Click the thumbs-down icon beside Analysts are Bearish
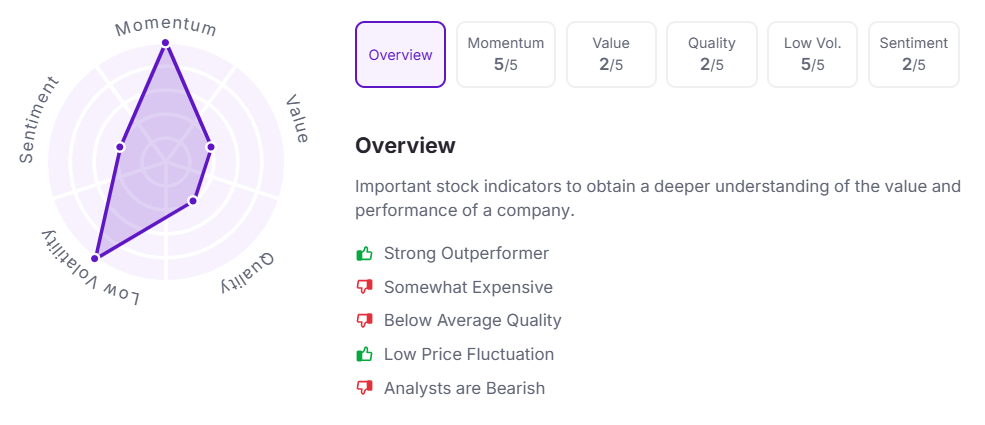 [364, 389]
